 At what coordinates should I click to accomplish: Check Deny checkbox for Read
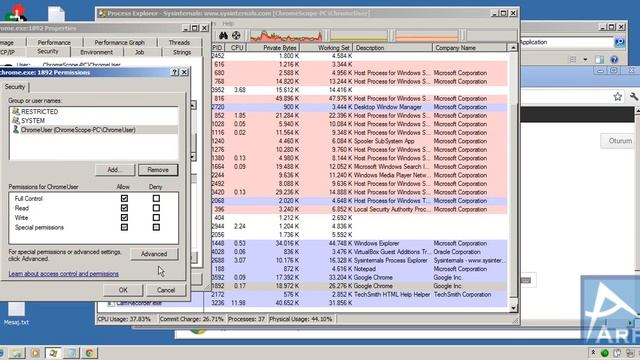156,208
